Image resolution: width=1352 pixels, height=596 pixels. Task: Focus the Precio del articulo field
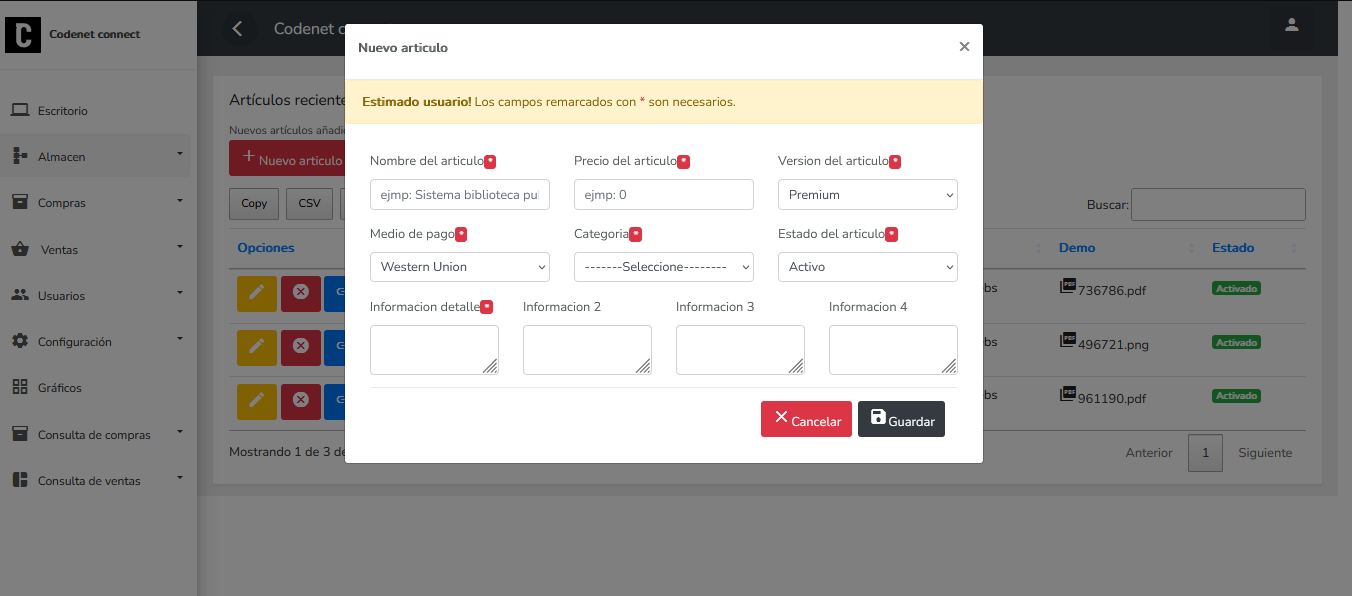tap(663, 195)
